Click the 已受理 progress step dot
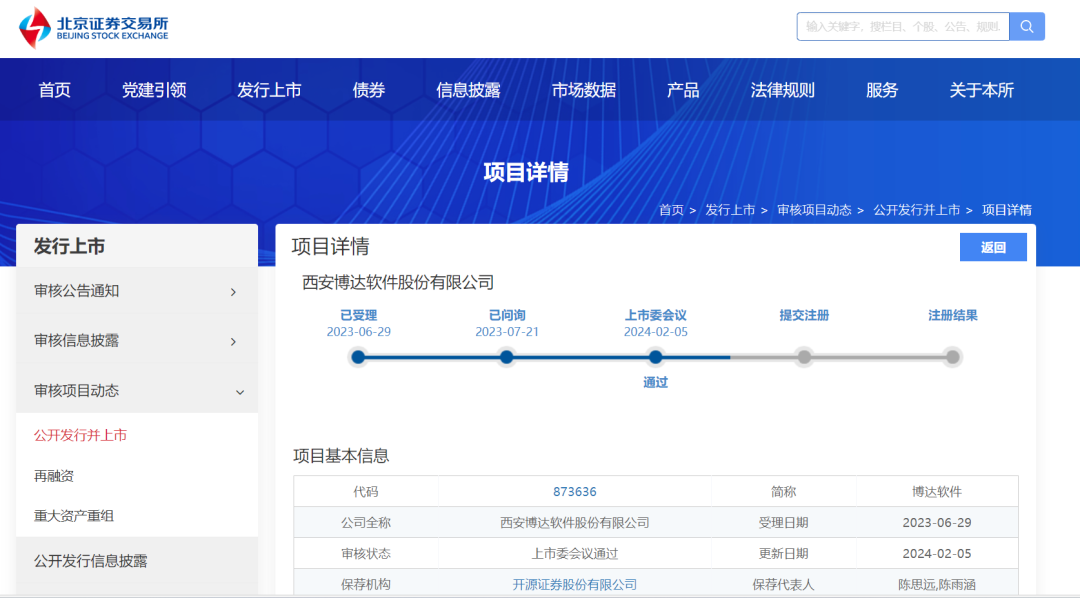The image size is (1080, 598). coord(358,357)
